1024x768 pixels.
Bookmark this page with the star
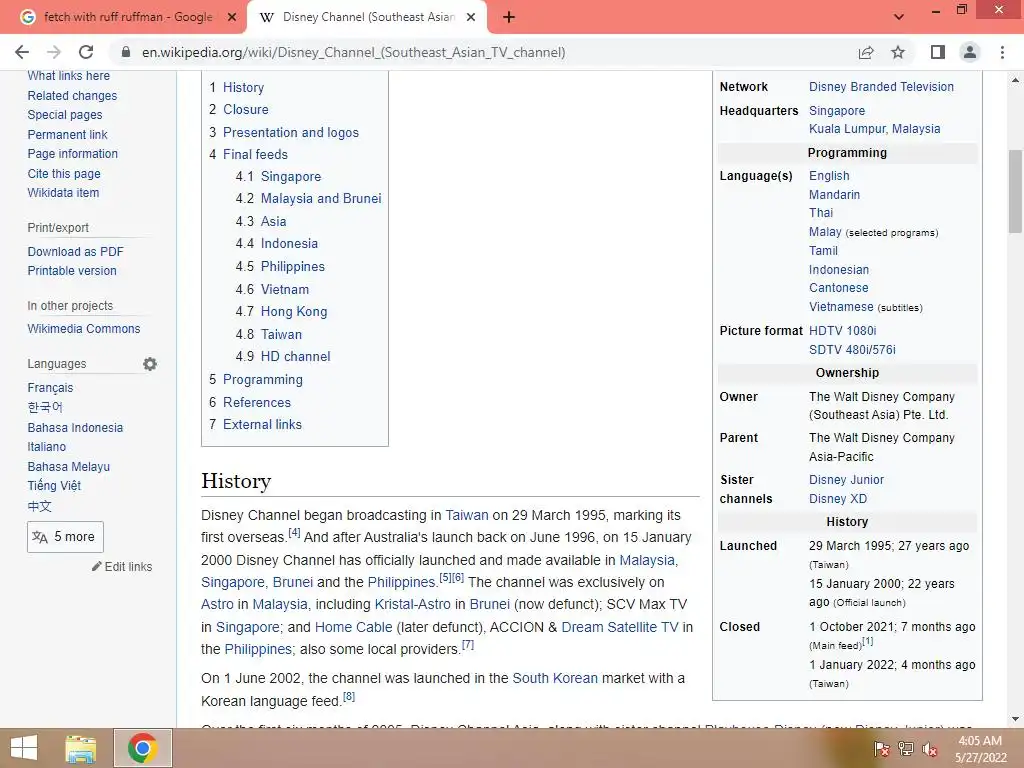click(x=898, y=52)
